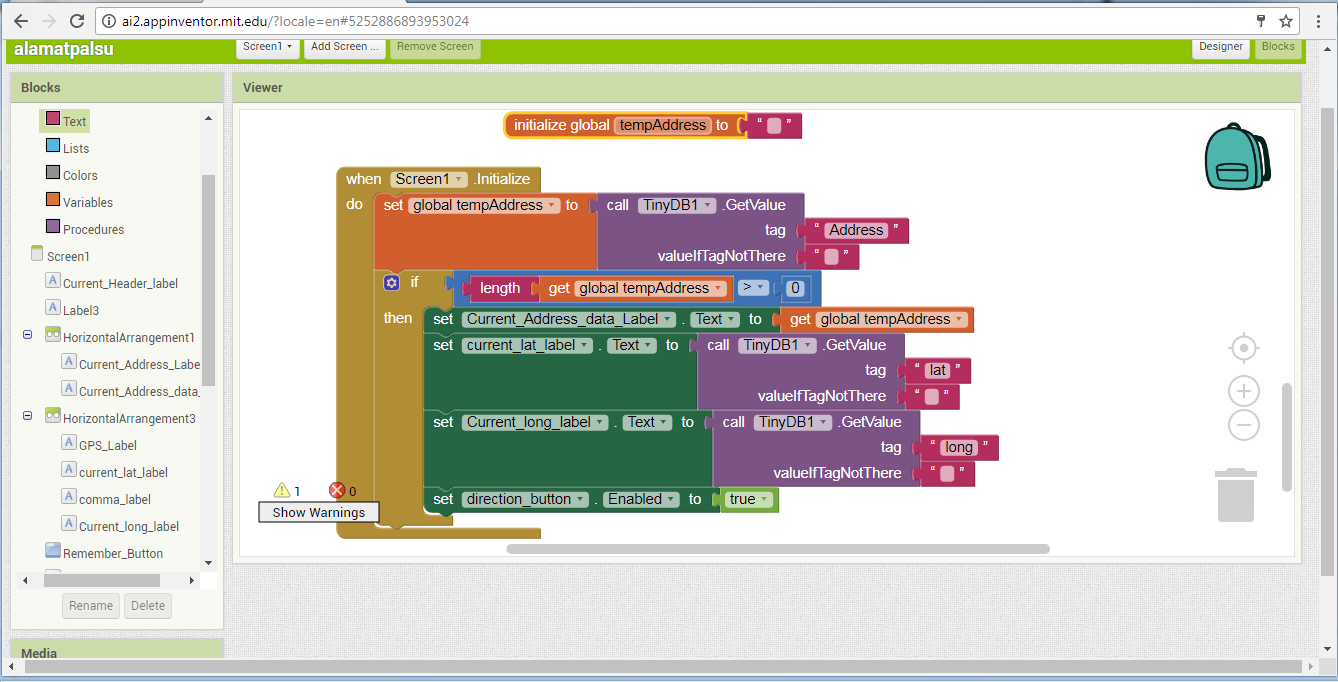Screen dimensions: 1338x682
Task: Click the trash can icon
Action: [1236, 495]
